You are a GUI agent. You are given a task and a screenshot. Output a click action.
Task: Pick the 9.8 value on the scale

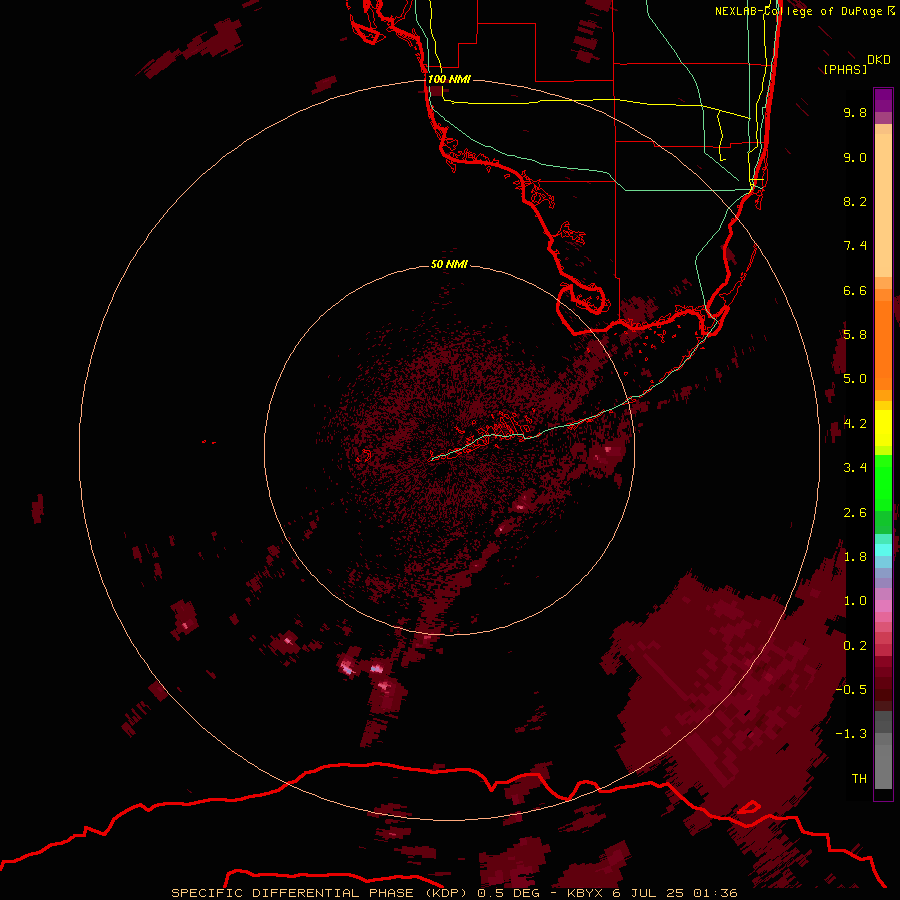pos(855,112)
